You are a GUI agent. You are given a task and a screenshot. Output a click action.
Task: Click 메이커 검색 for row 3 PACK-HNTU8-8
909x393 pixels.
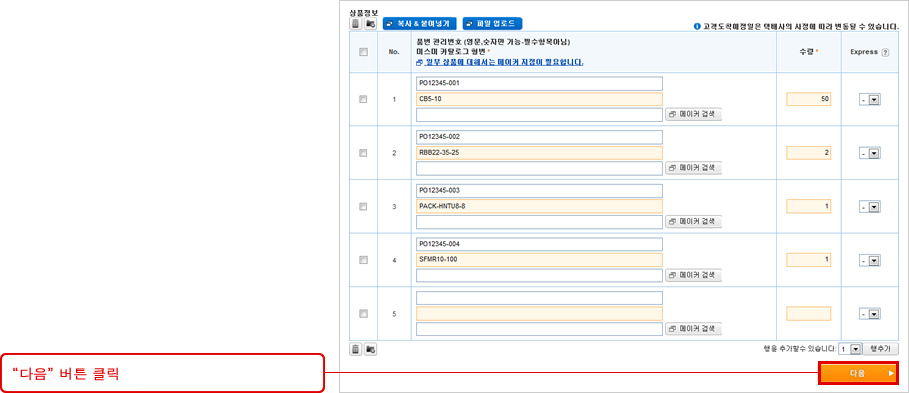(x=693, y=221)
